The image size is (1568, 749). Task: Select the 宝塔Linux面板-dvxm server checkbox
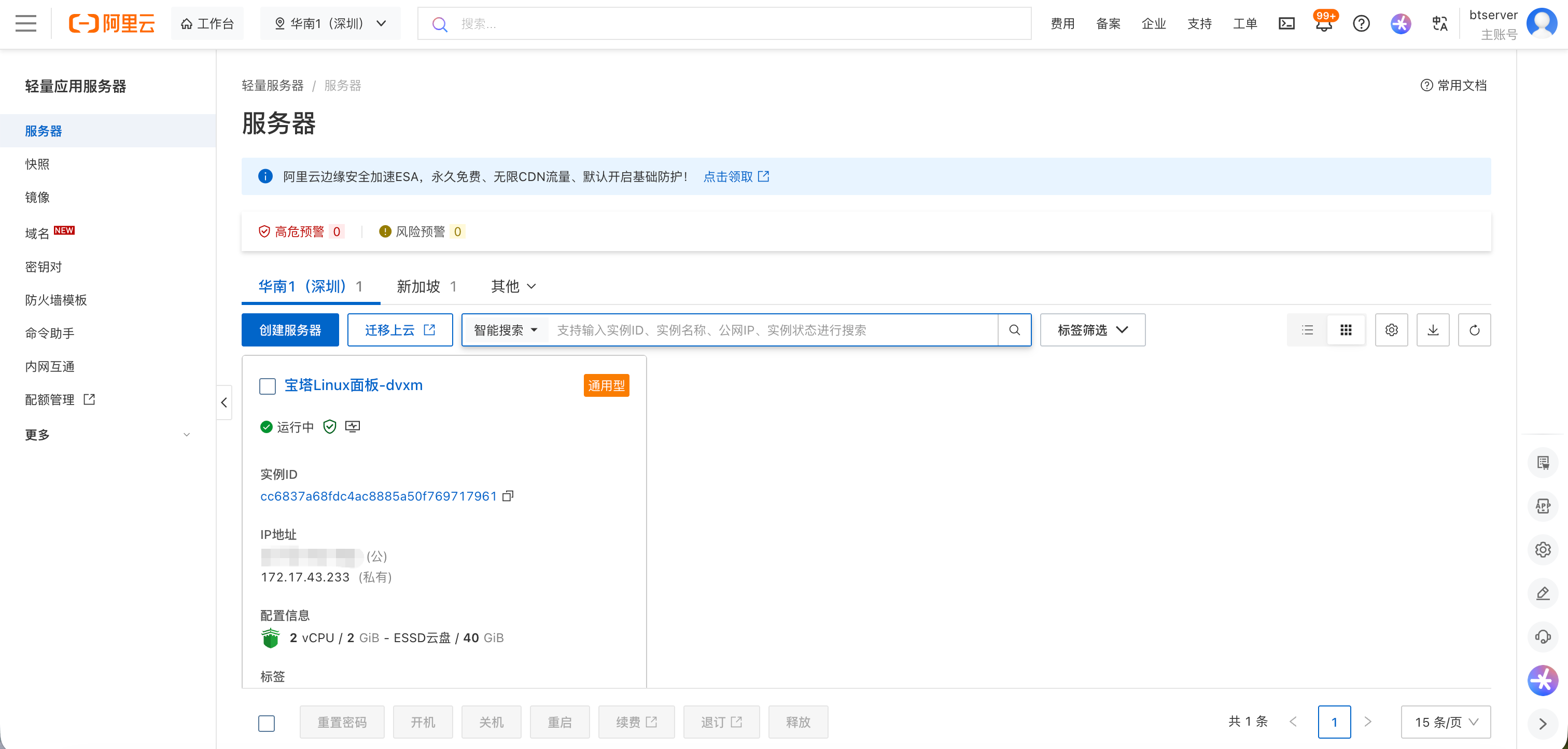(267, 385)
